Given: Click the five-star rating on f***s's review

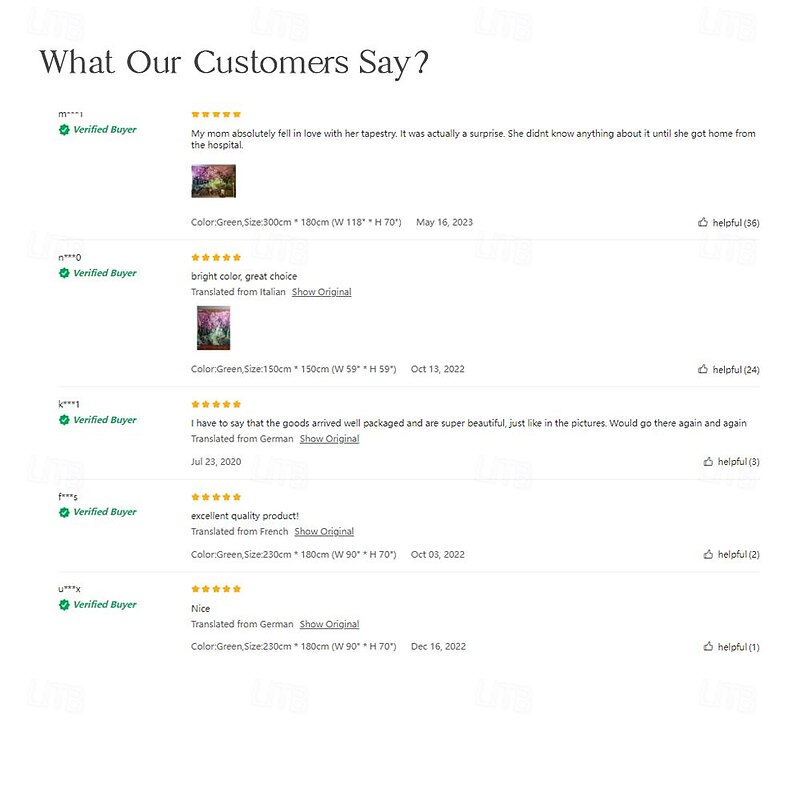Looking at the screenshot, I should pos(216,497).
